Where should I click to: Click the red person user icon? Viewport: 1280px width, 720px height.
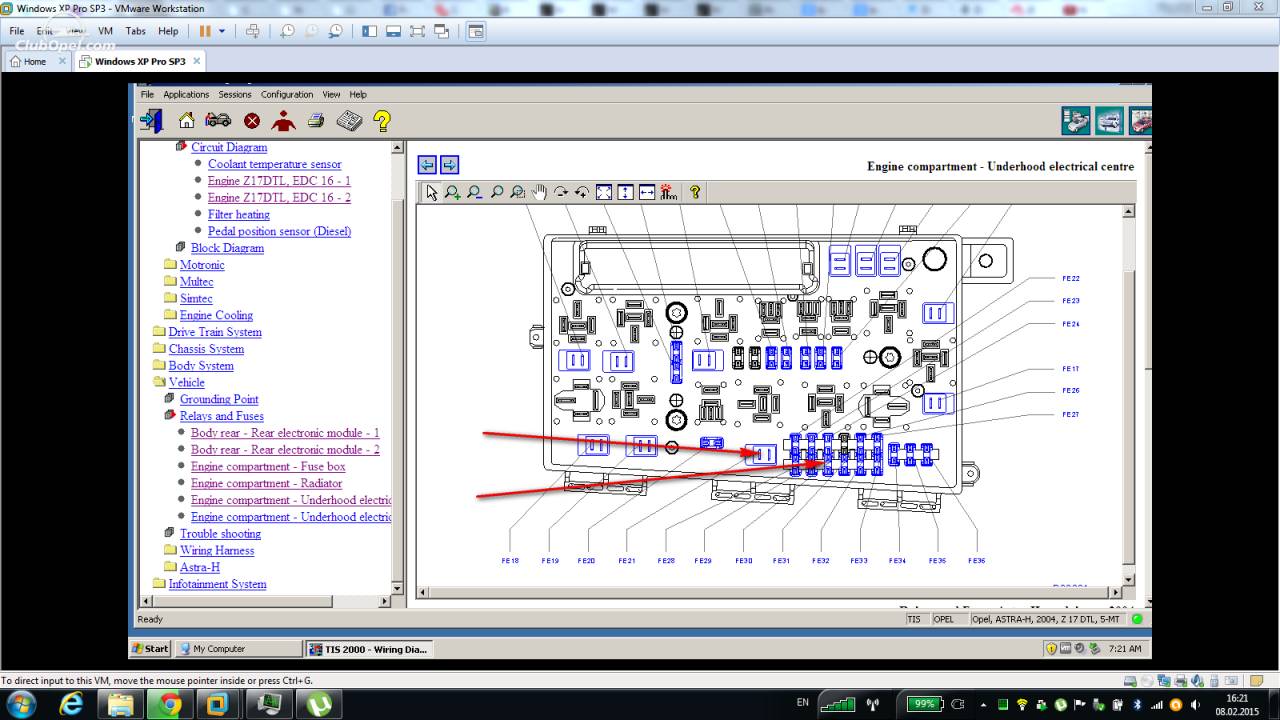click(284, 121)
